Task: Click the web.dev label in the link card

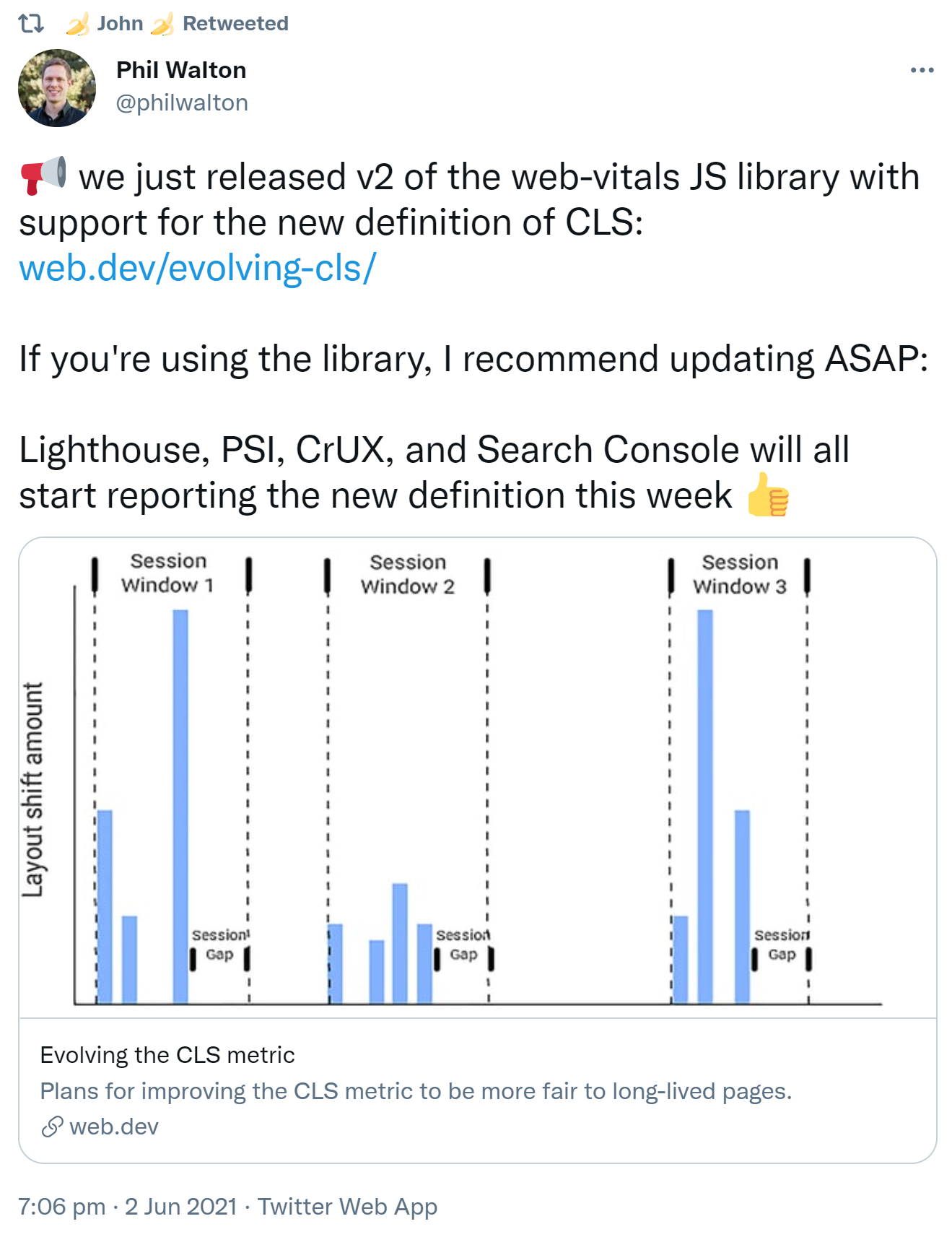Action: tap(114, 1127)
